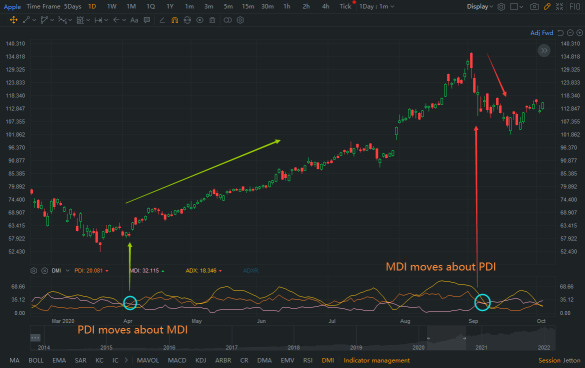Open the DMI indicator dropdown arrow
Viewport: 585px width, 368px height.
click(68, 271)
